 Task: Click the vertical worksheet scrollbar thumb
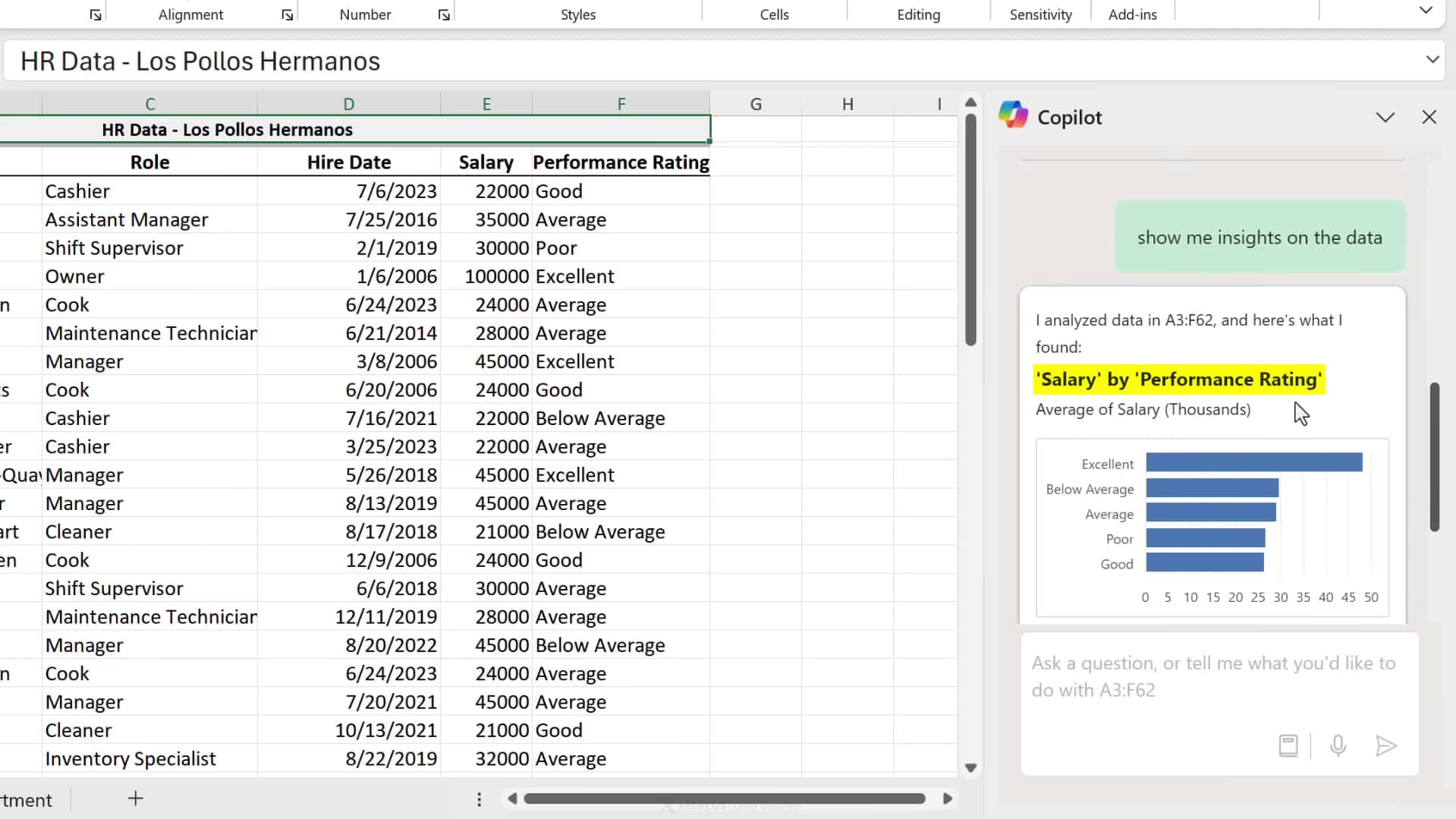pos(970,230)
